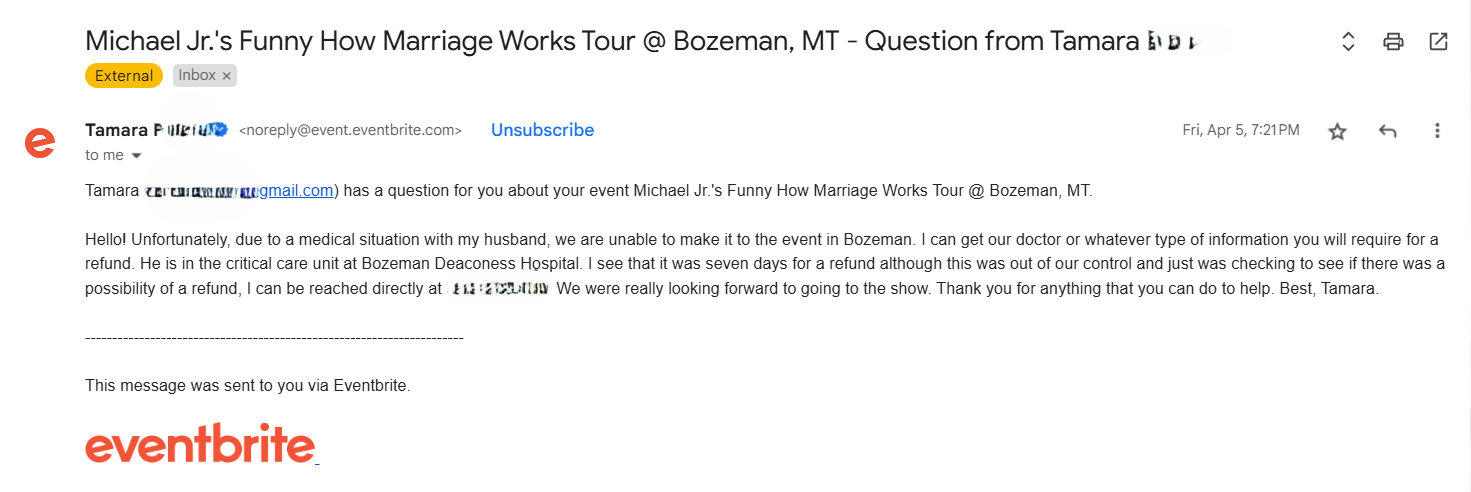Open the three-dot More options menu
Screen dimensions: 1471x492
coord(1437,131)
